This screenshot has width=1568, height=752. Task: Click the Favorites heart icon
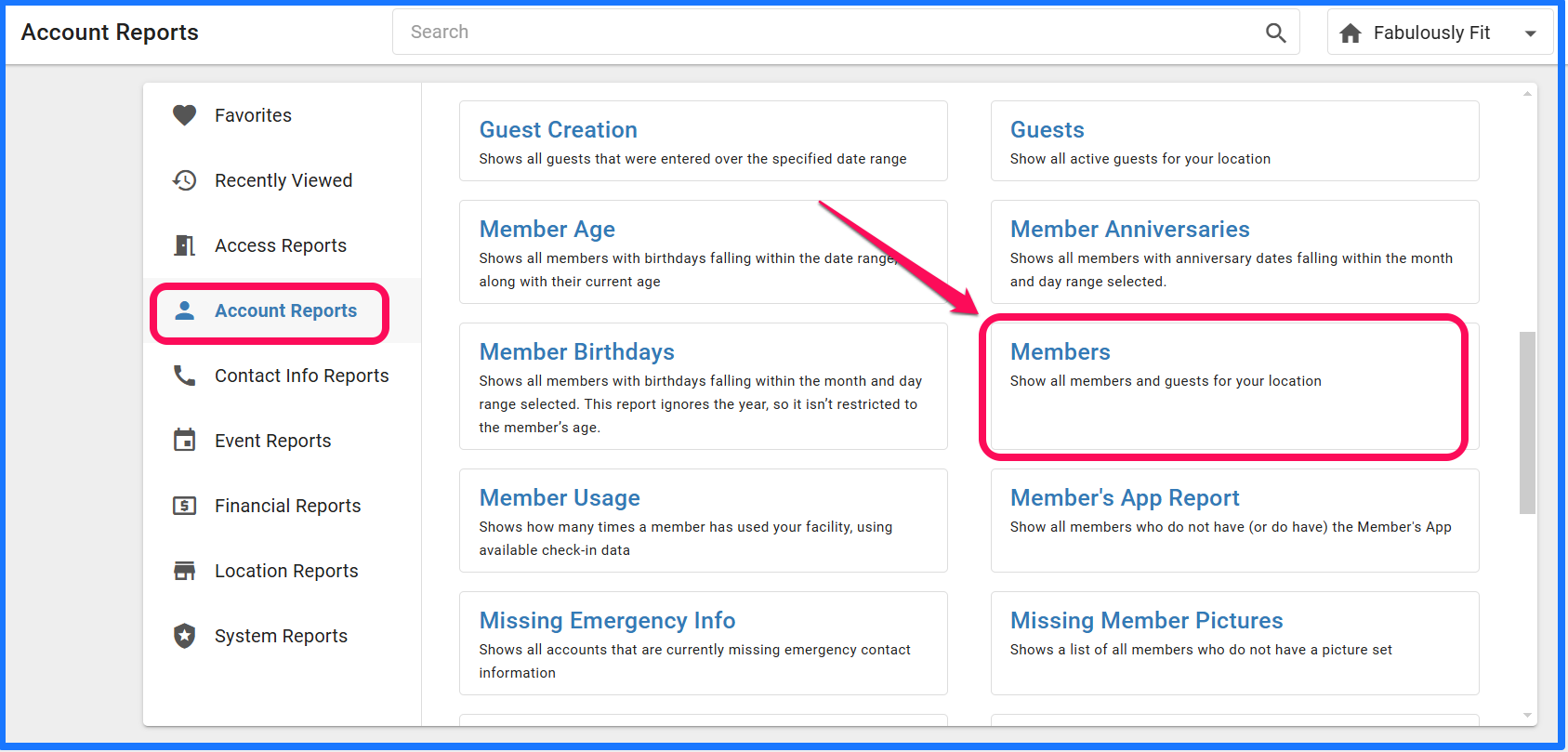pyautogui.click(x=185, y=115)
